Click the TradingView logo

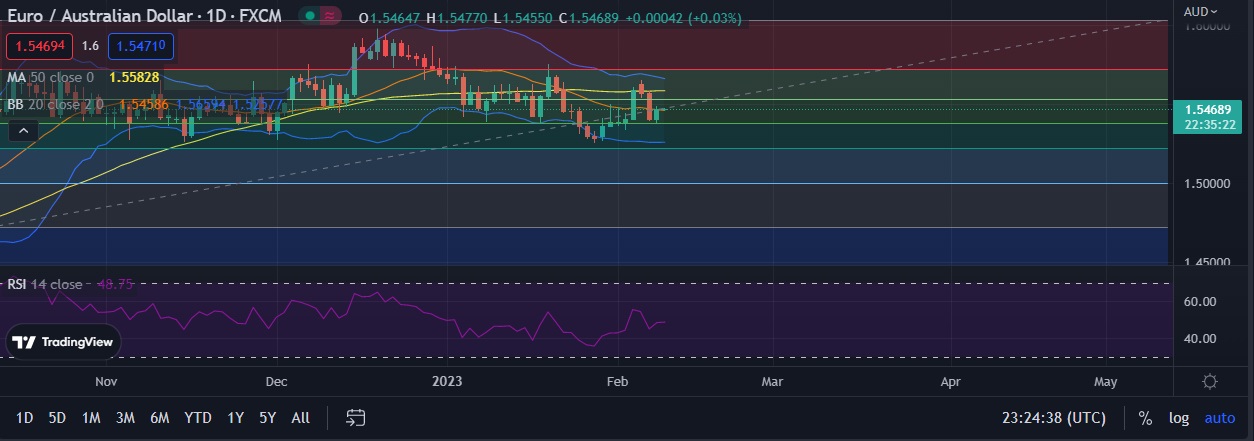coord(63,342)
